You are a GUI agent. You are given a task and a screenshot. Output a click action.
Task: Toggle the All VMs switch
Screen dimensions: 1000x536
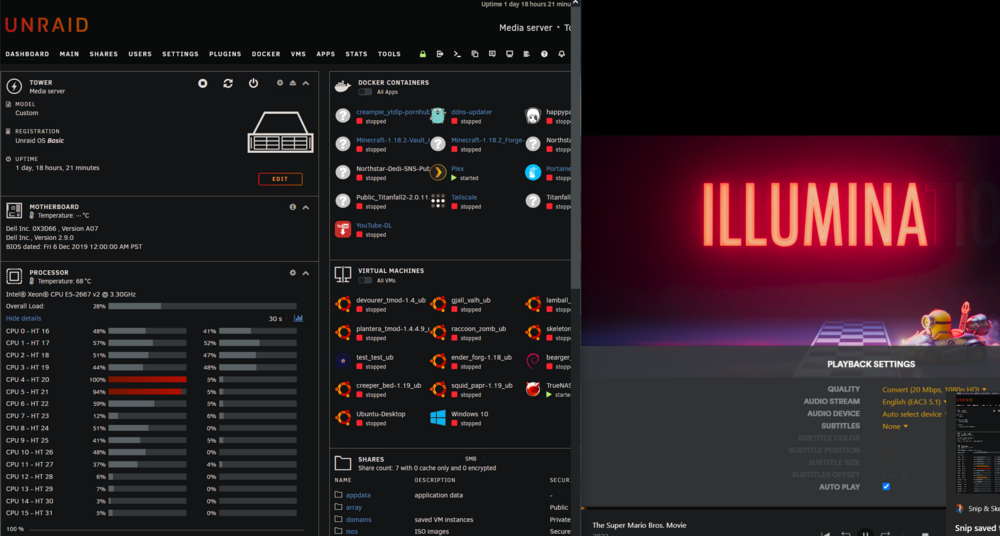pos(365,280)
